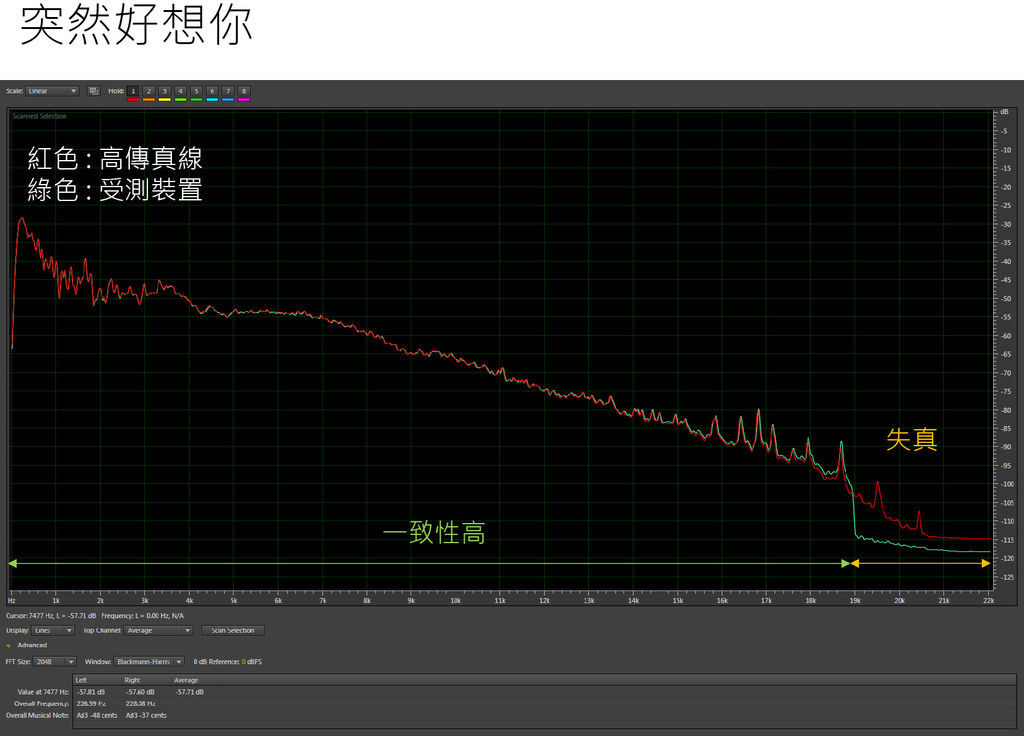Toggle Hold button 8
1024x736 pixels.
[244, 91]
